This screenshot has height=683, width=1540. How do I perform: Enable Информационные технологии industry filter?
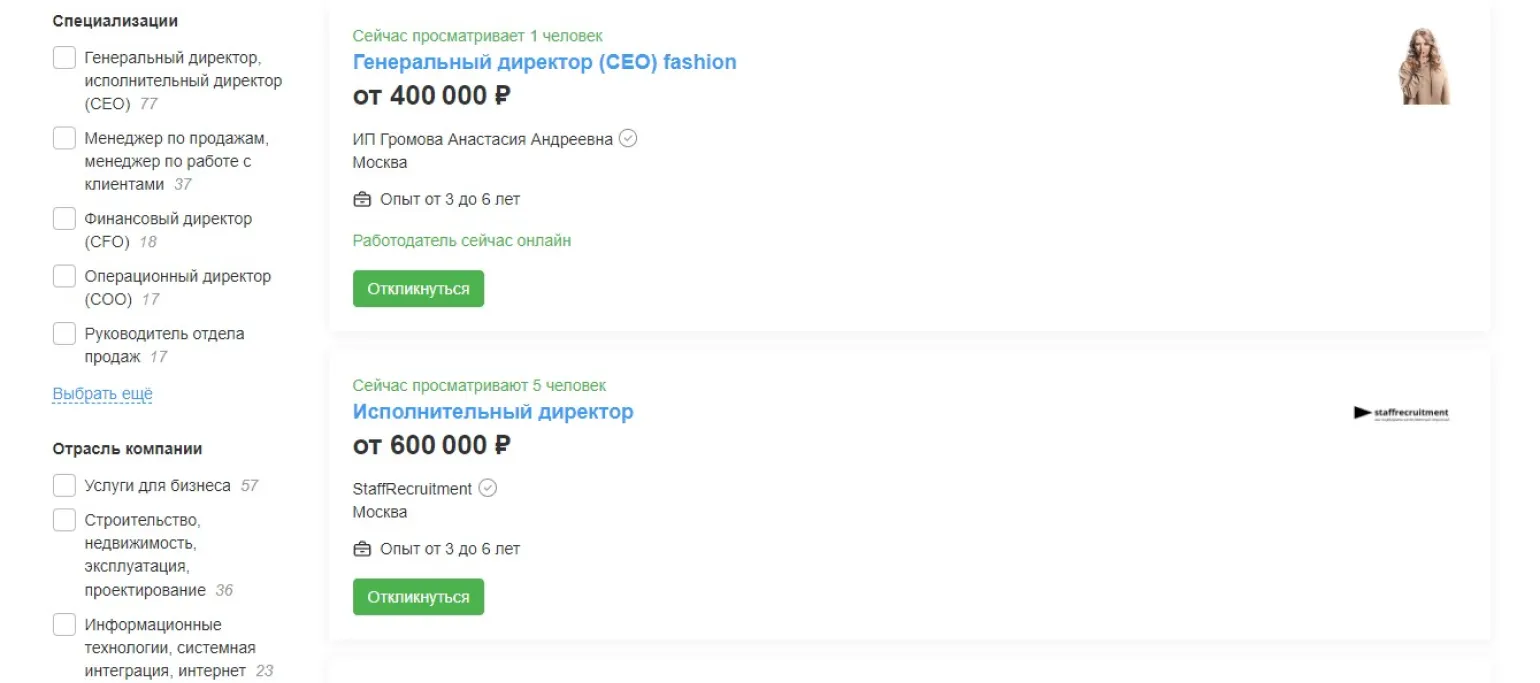pyautogui.click(x=64, y=625)
